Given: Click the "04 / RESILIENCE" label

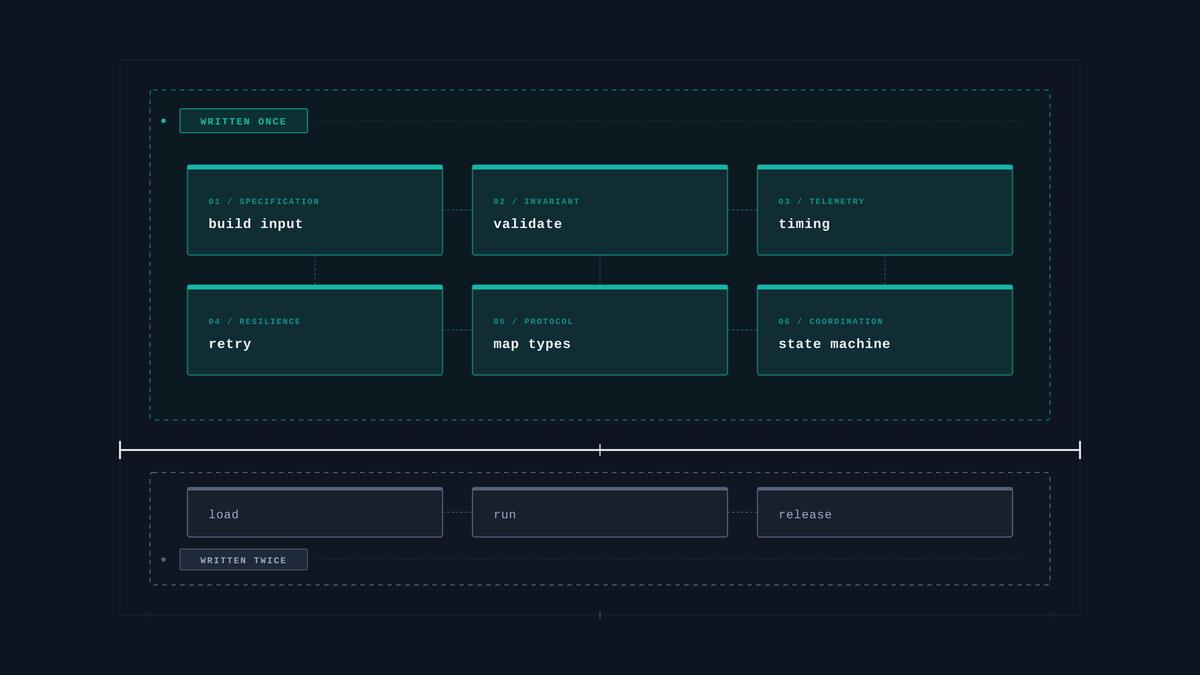Looking at the screenshot, I should pyautogui.click(x=255, y=322).
